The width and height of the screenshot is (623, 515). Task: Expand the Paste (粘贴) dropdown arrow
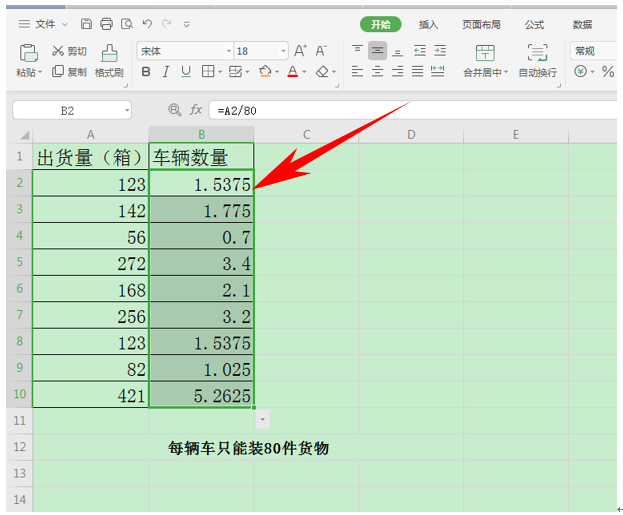pos(40,72)
